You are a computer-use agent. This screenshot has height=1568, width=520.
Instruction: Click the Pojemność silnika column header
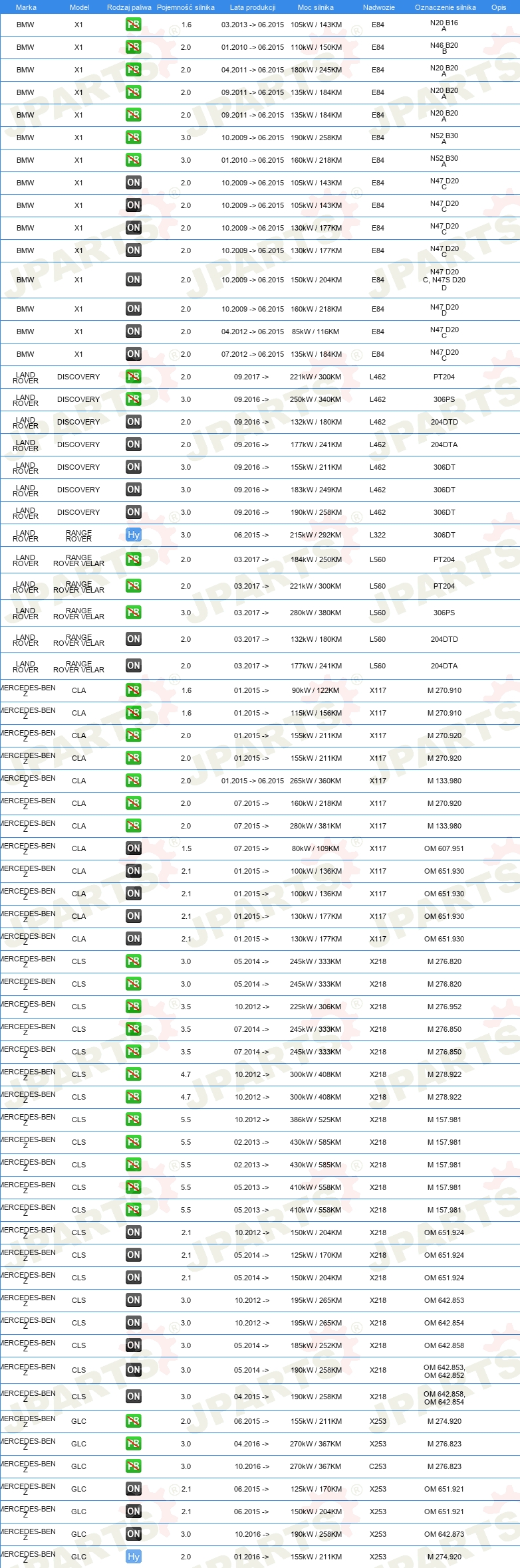(x=186, y=7)
